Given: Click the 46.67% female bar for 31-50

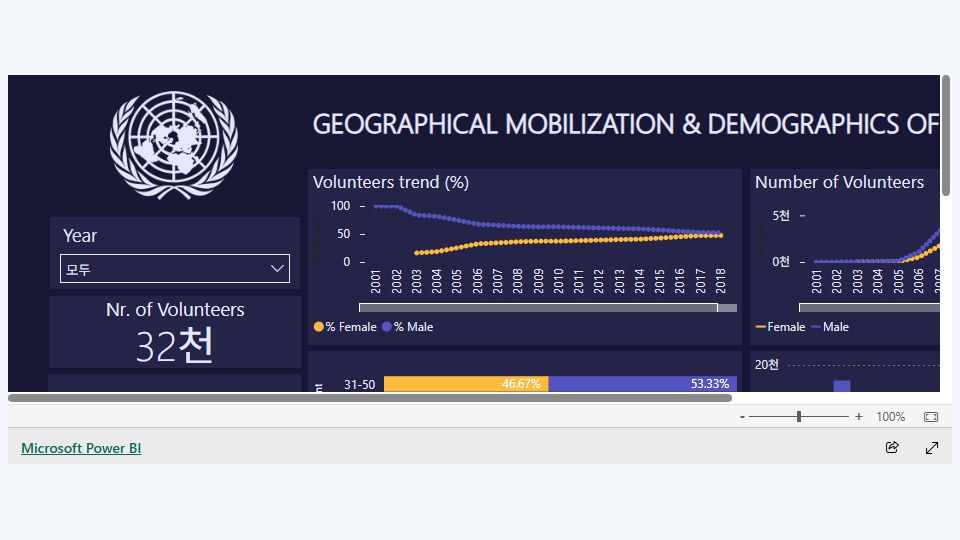Looking at the screenshot, I should pos(466,384).
